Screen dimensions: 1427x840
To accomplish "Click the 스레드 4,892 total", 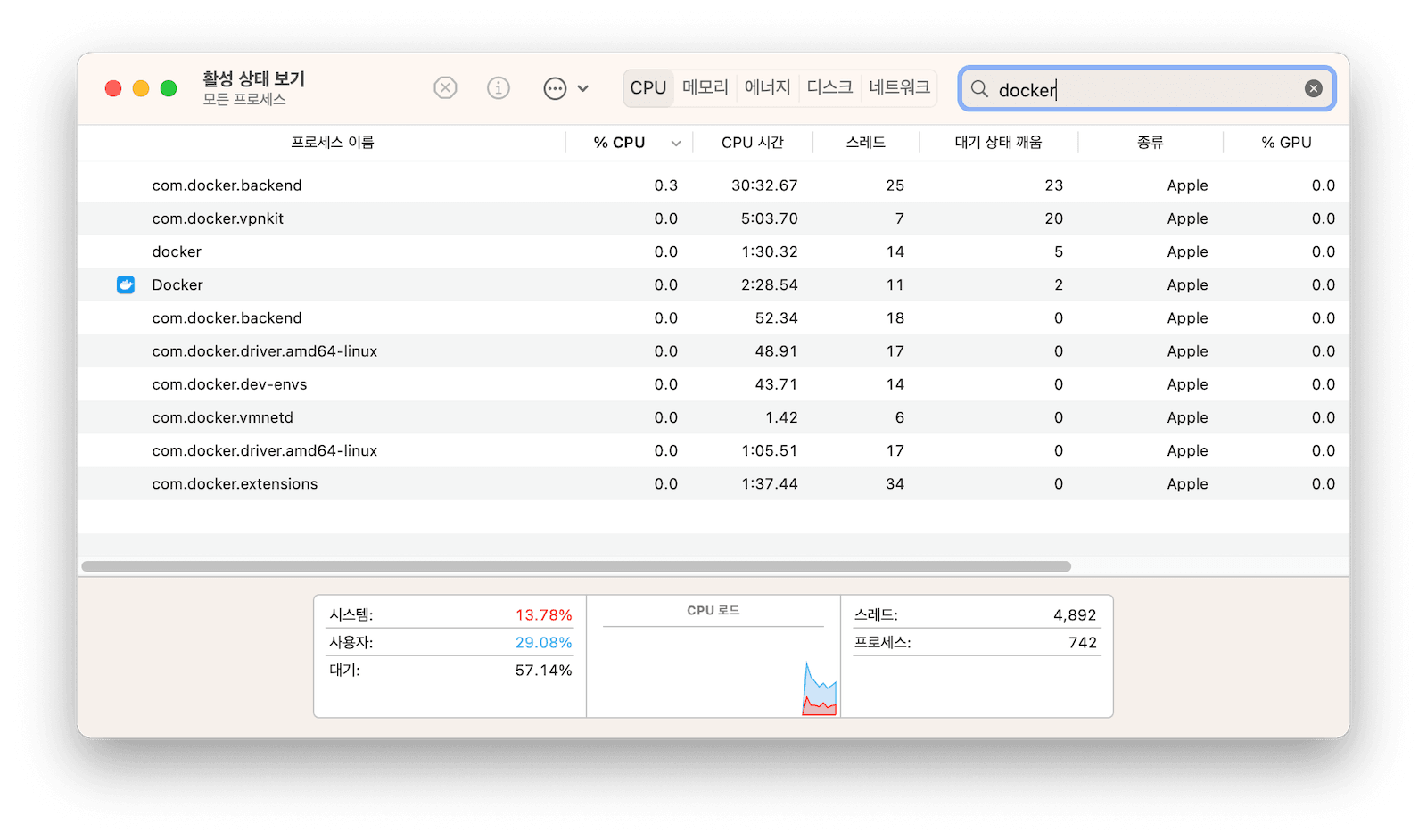I will (x=1075, y=615).
